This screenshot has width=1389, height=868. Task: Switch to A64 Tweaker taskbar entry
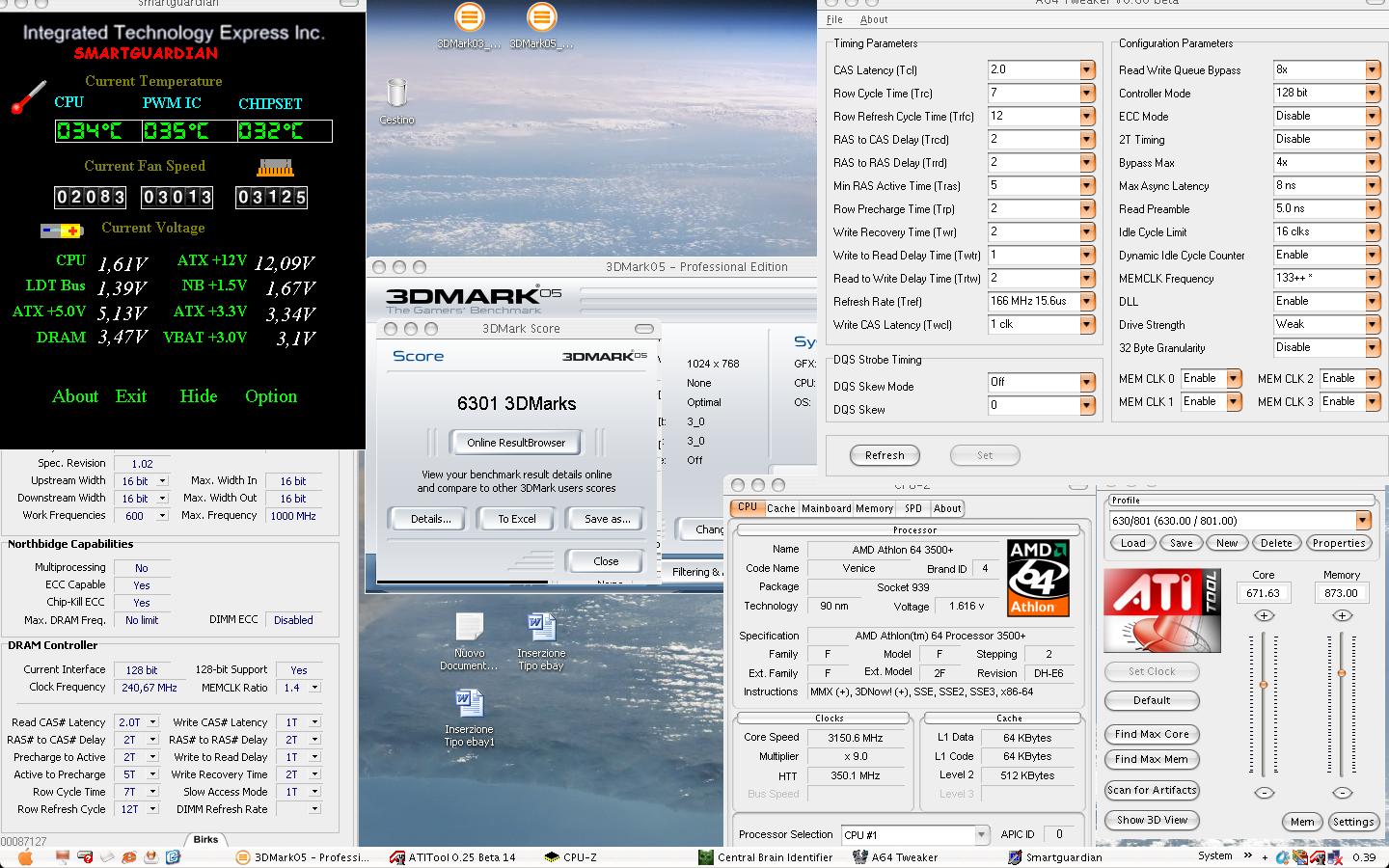pyautogui.click(x=896, y=856)
